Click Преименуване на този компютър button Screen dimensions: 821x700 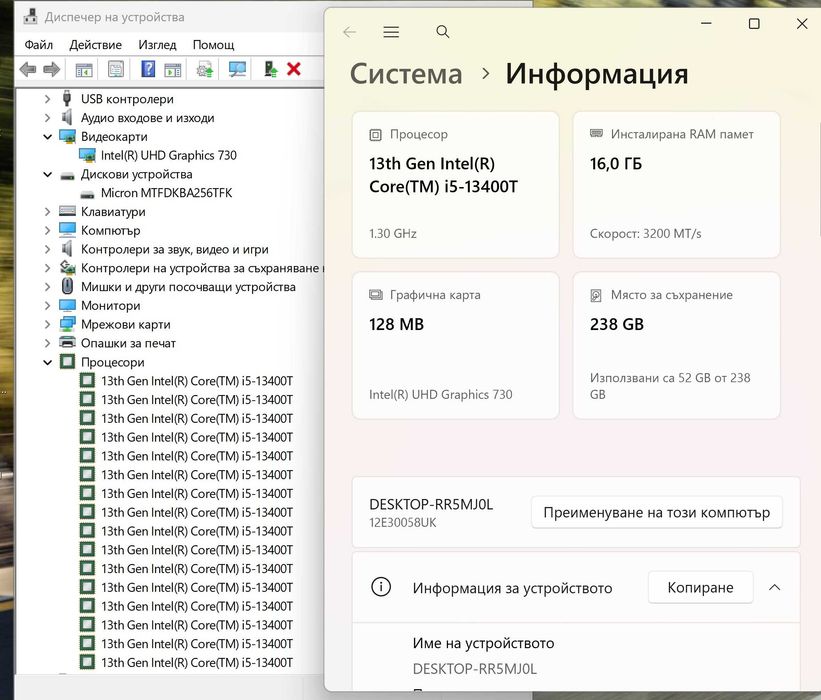point(657,512)
